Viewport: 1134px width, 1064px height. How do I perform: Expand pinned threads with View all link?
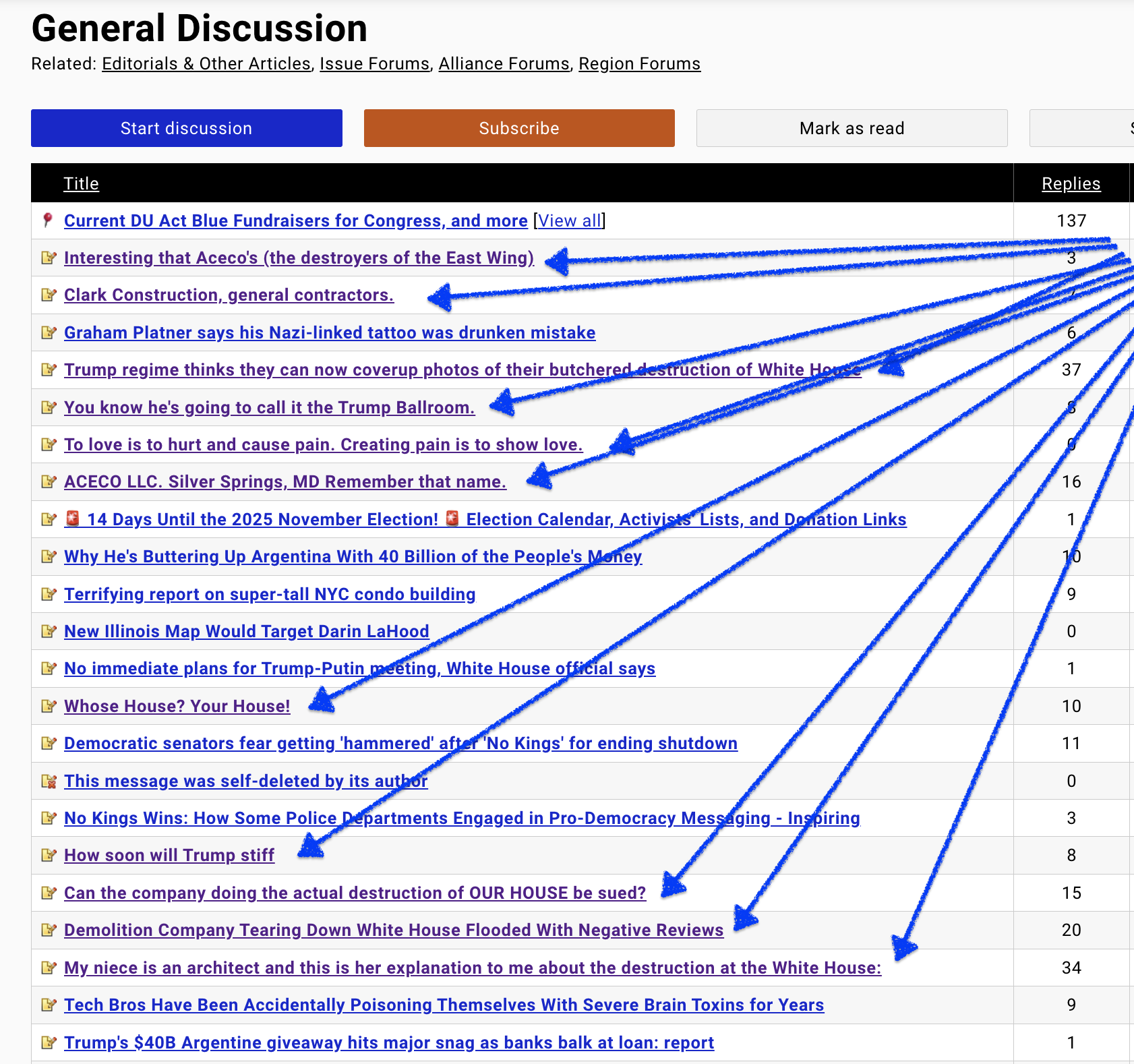[569, 221]
